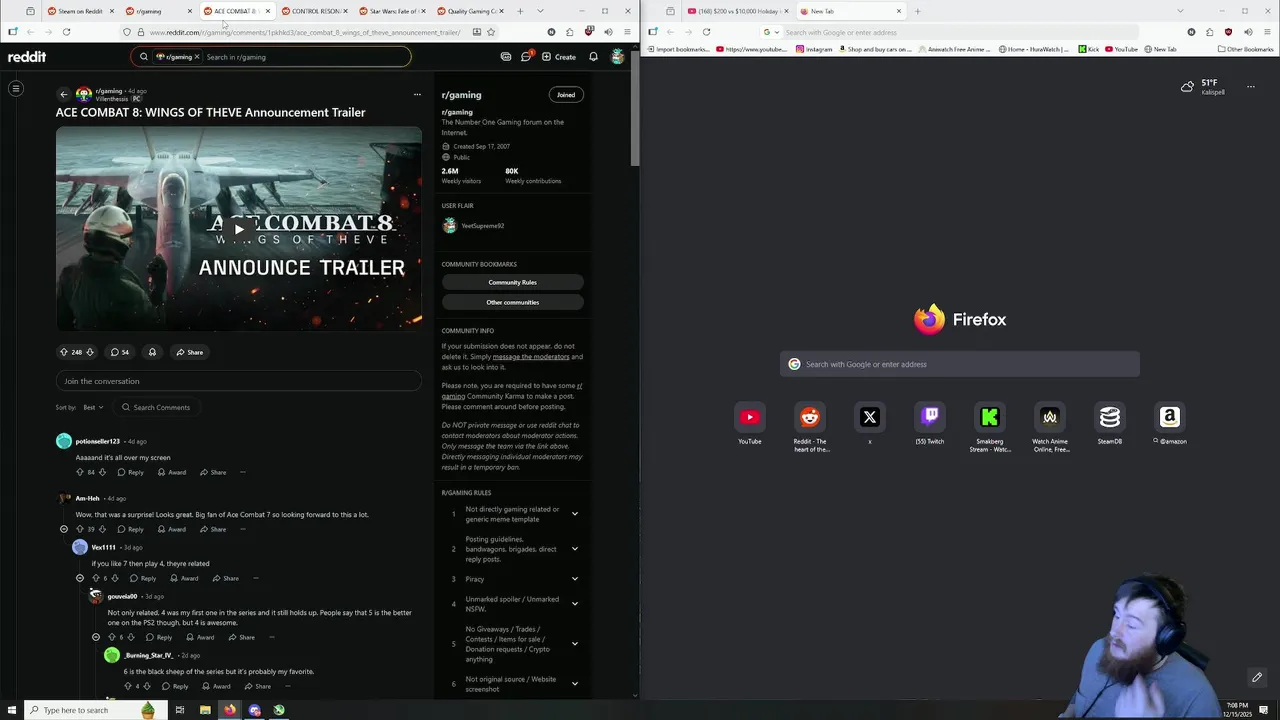Screen dimensions: 1280x720
Task: Collapse the gouveia00 comment thread
Action: point(96,637)
